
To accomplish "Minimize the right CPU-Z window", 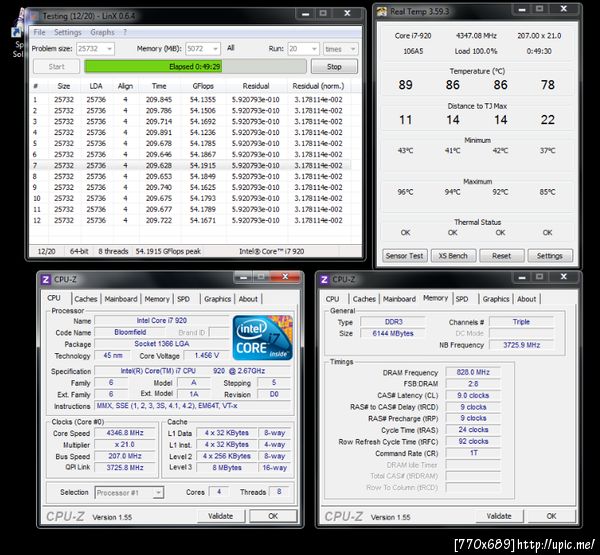I will [522, 277].
